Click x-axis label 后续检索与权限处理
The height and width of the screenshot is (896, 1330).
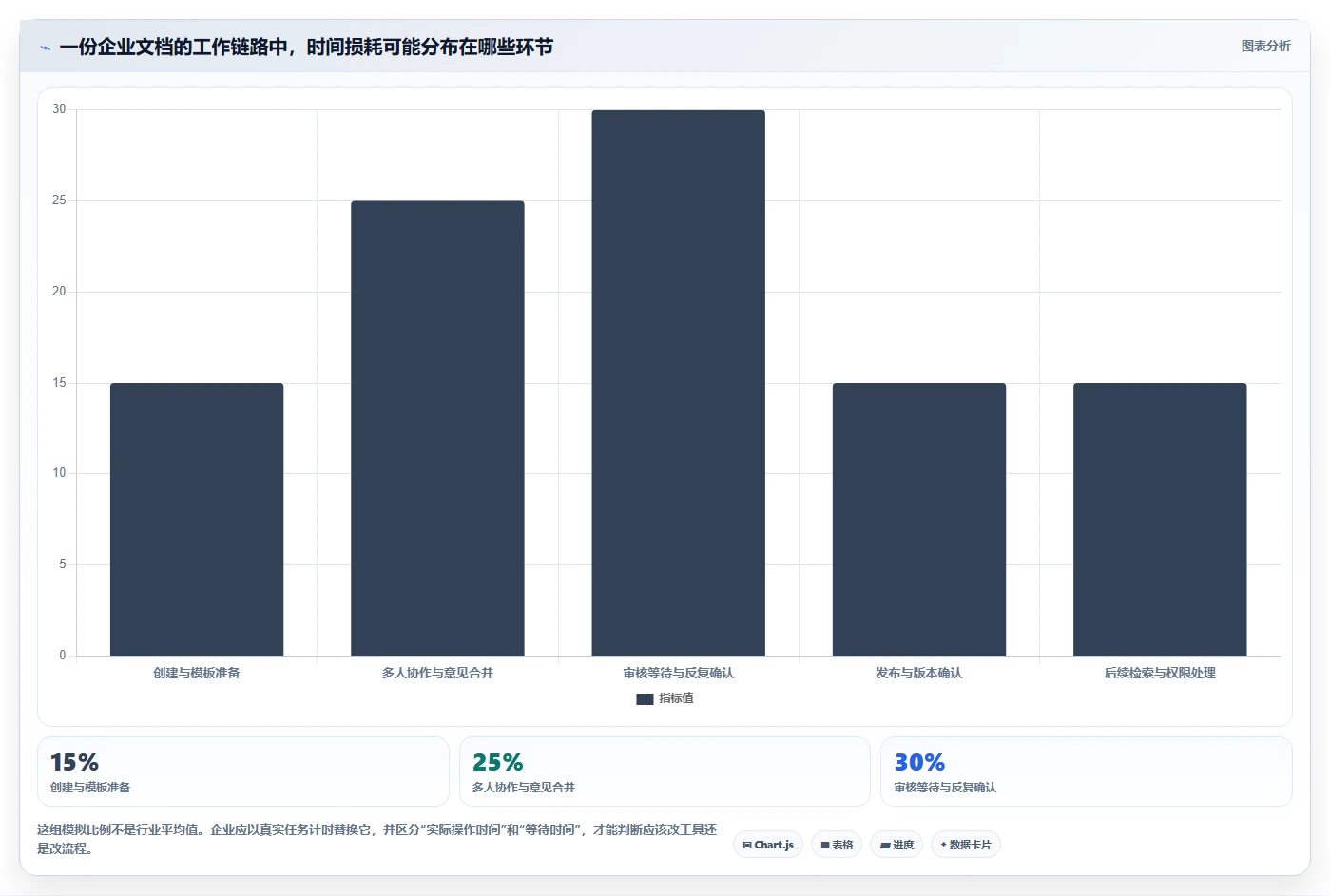click(x=1160, y=673)
